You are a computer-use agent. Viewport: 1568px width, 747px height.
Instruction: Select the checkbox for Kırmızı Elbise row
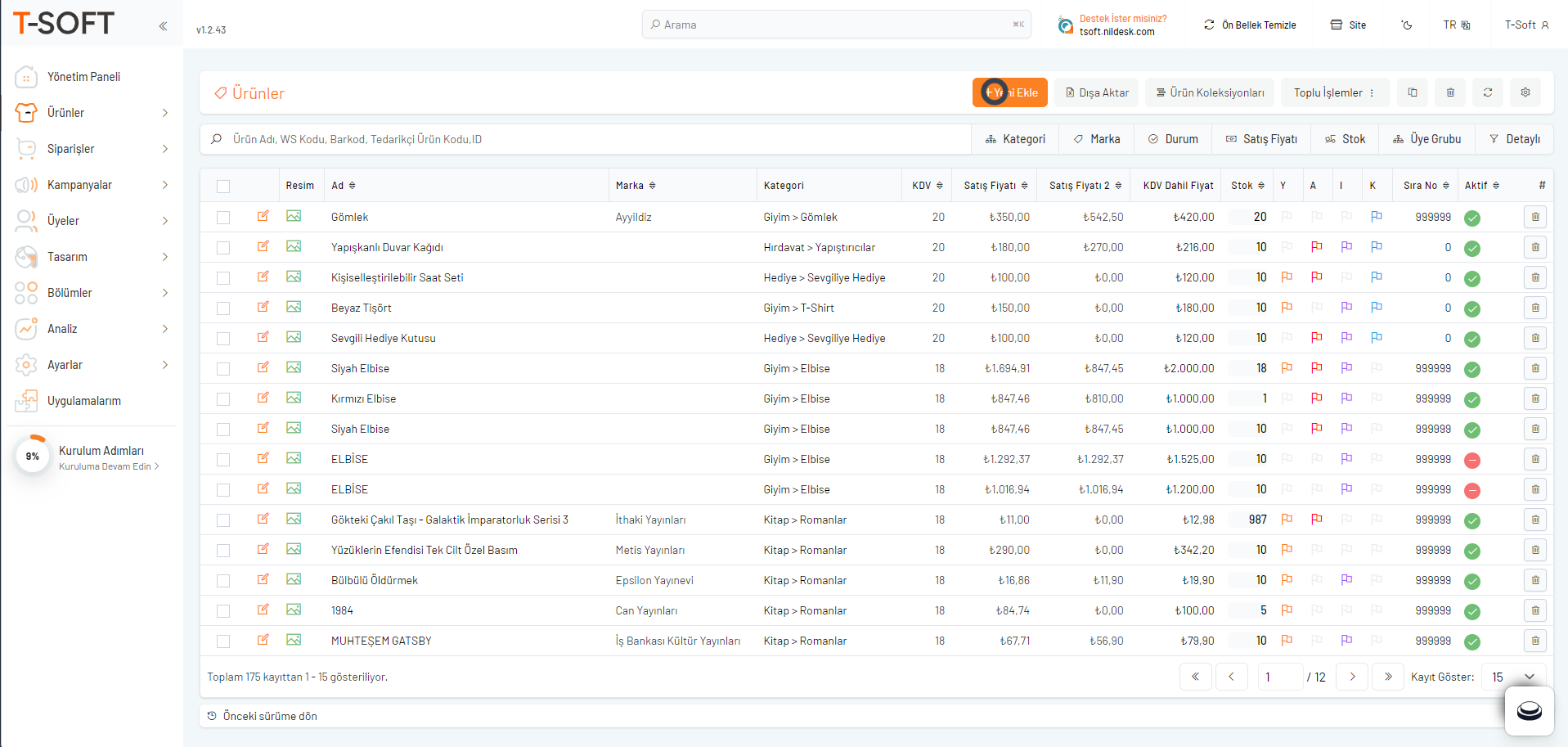223,399
